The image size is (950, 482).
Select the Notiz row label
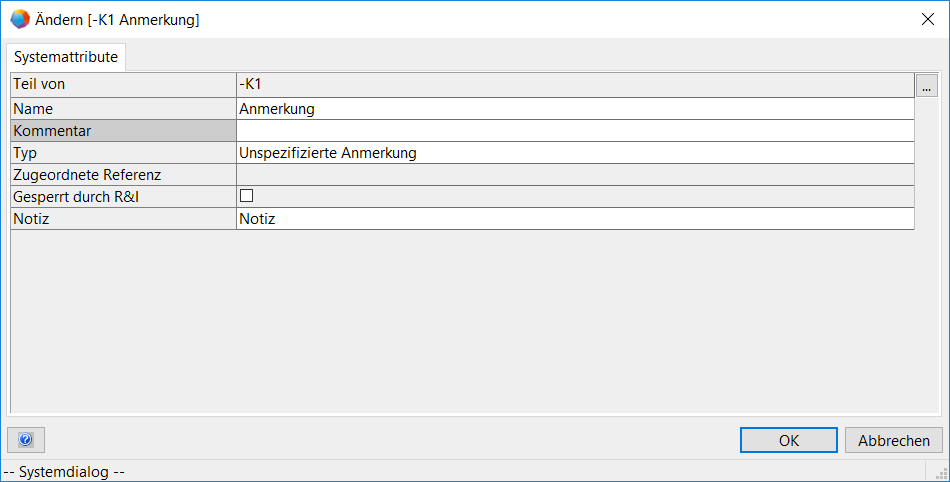point(123,219)
